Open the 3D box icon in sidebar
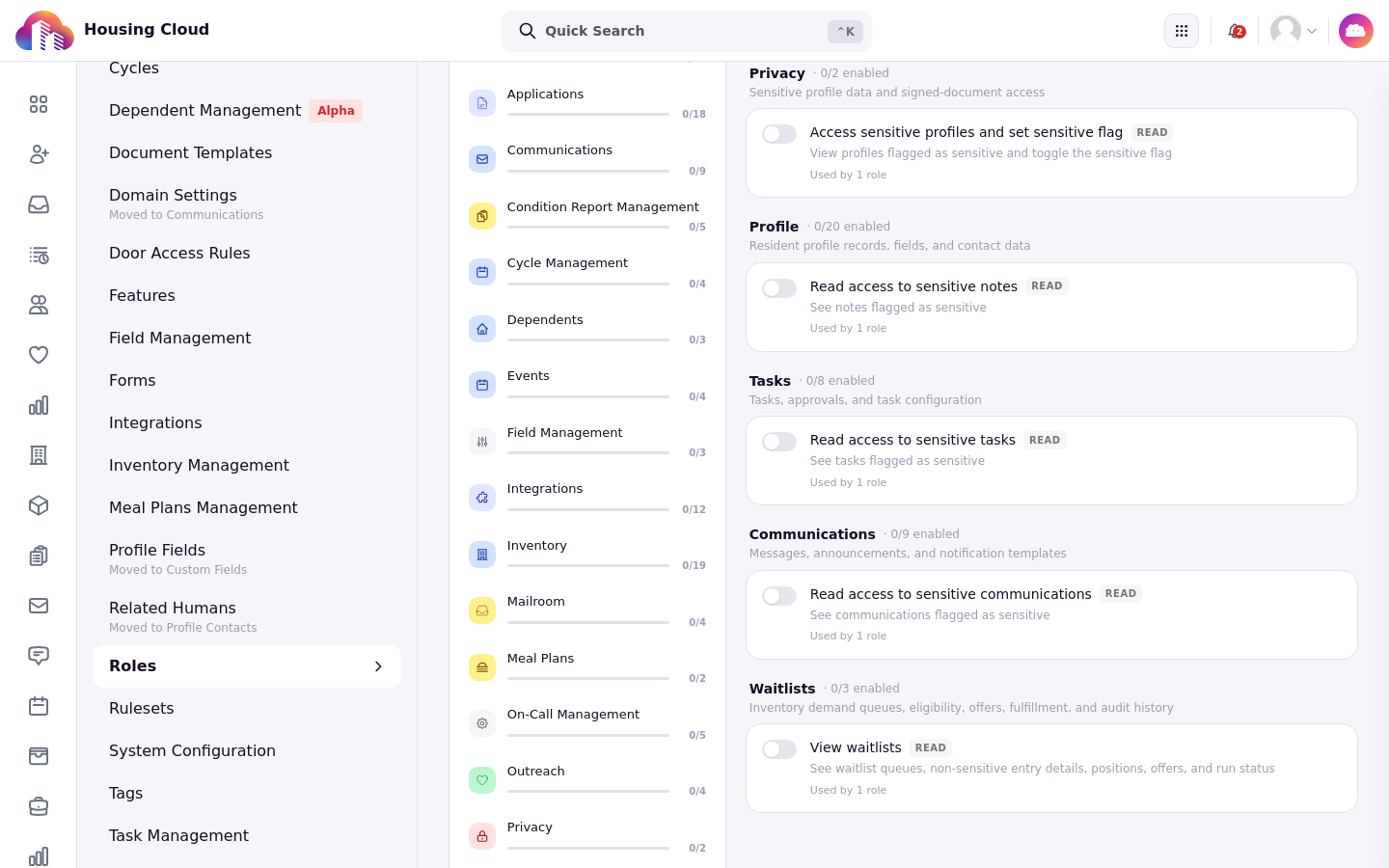The height and width of the screenshot is (868, 1389). point(39,505)
